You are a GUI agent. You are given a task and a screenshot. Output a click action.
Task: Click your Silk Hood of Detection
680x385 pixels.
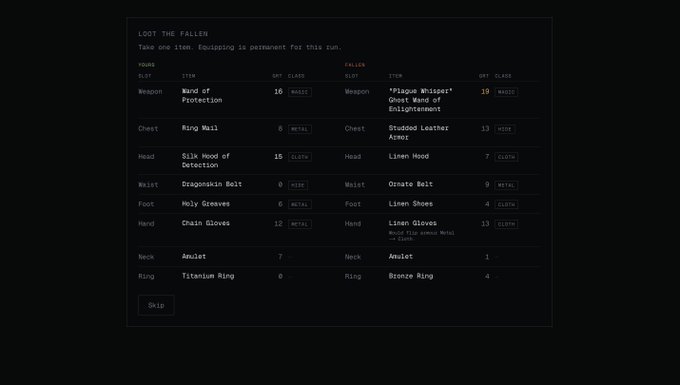(206, 161)
